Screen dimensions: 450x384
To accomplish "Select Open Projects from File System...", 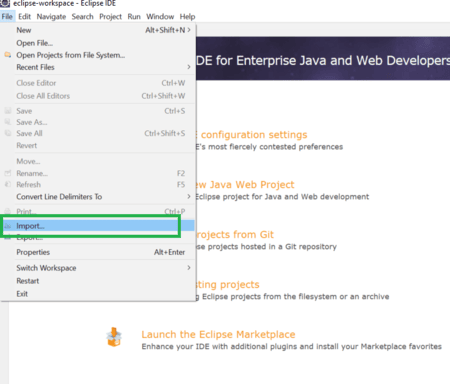I will pyautogui.click(x=98, y=55).
